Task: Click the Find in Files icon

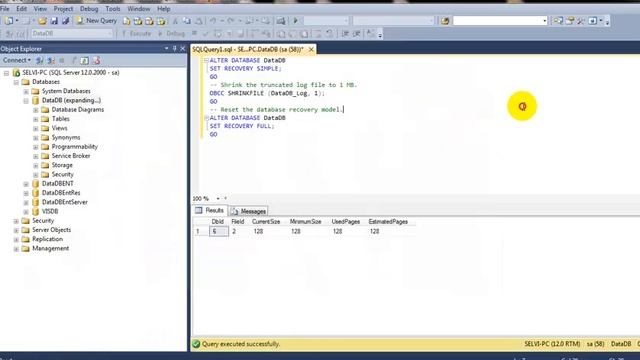Action: click(445, 21)
